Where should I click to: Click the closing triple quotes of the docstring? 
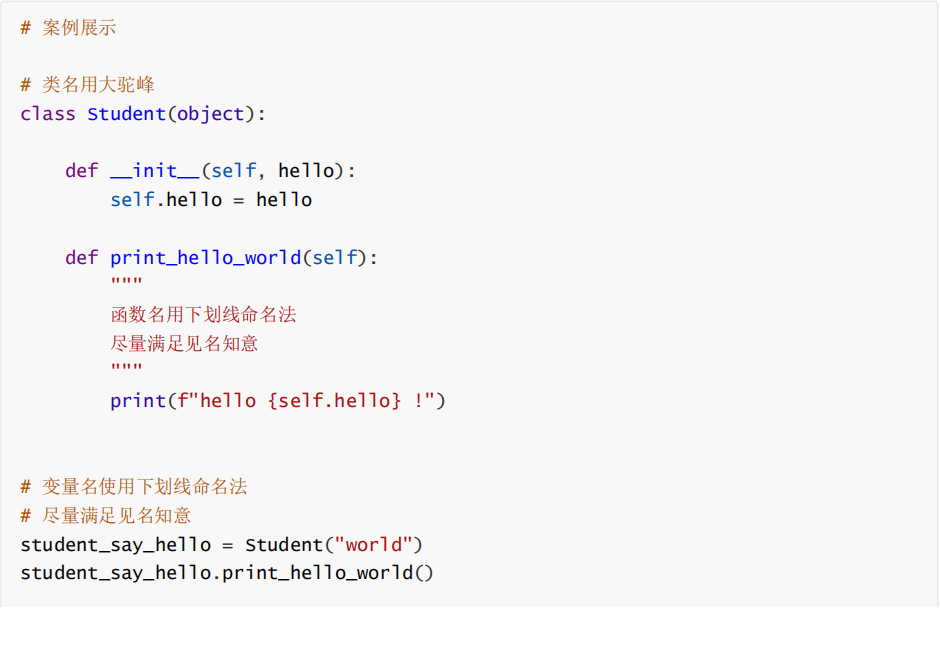tap(126, 367)
